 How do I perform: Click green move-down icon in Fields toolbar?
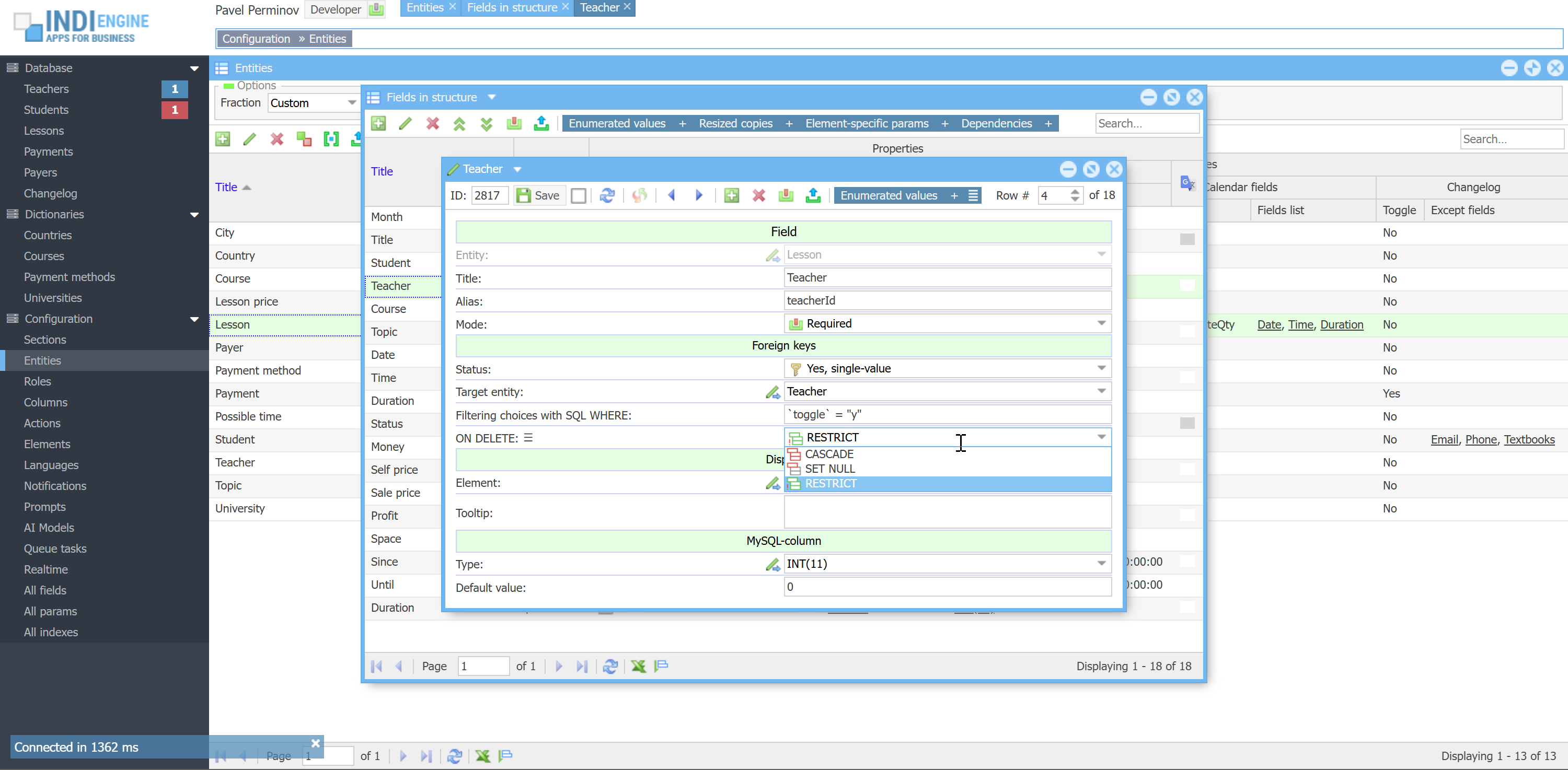[487, 123]
